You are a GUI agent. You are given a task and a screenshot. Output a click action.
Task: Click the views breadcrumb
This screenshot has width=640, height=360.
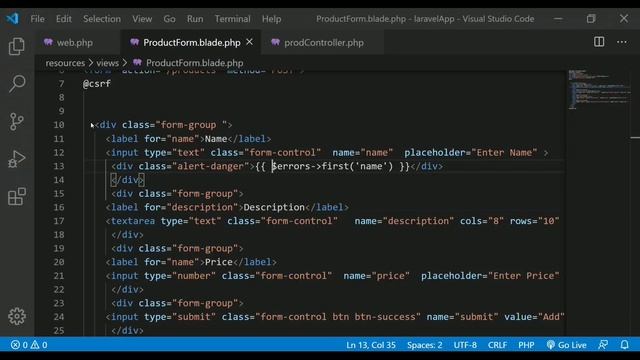[107, 63]
